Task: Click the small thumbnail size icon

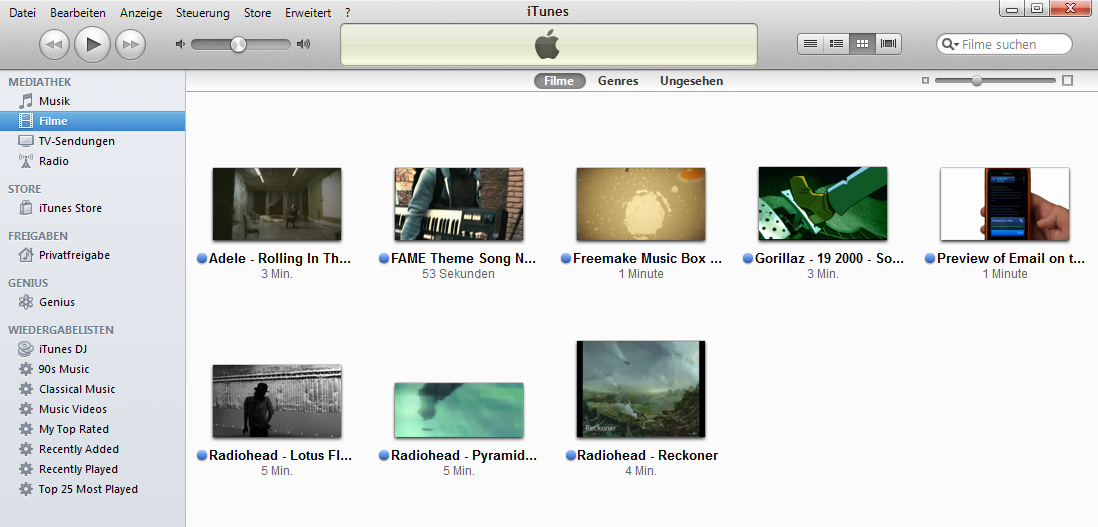Action: pyautogui.click(x=925, y=80)
